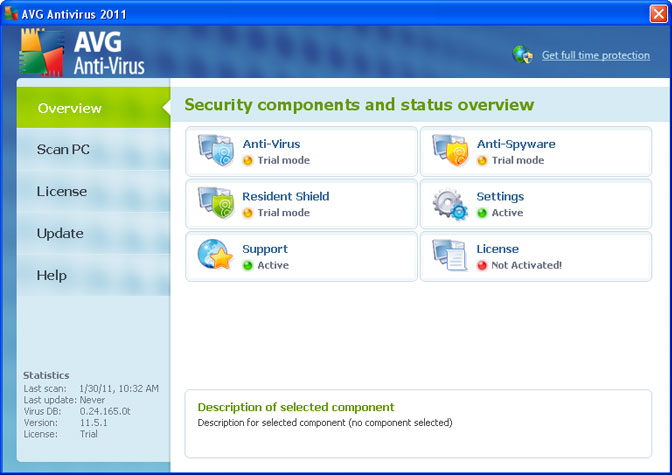Click the orange status dot under Resident Shield

point(248,213)
